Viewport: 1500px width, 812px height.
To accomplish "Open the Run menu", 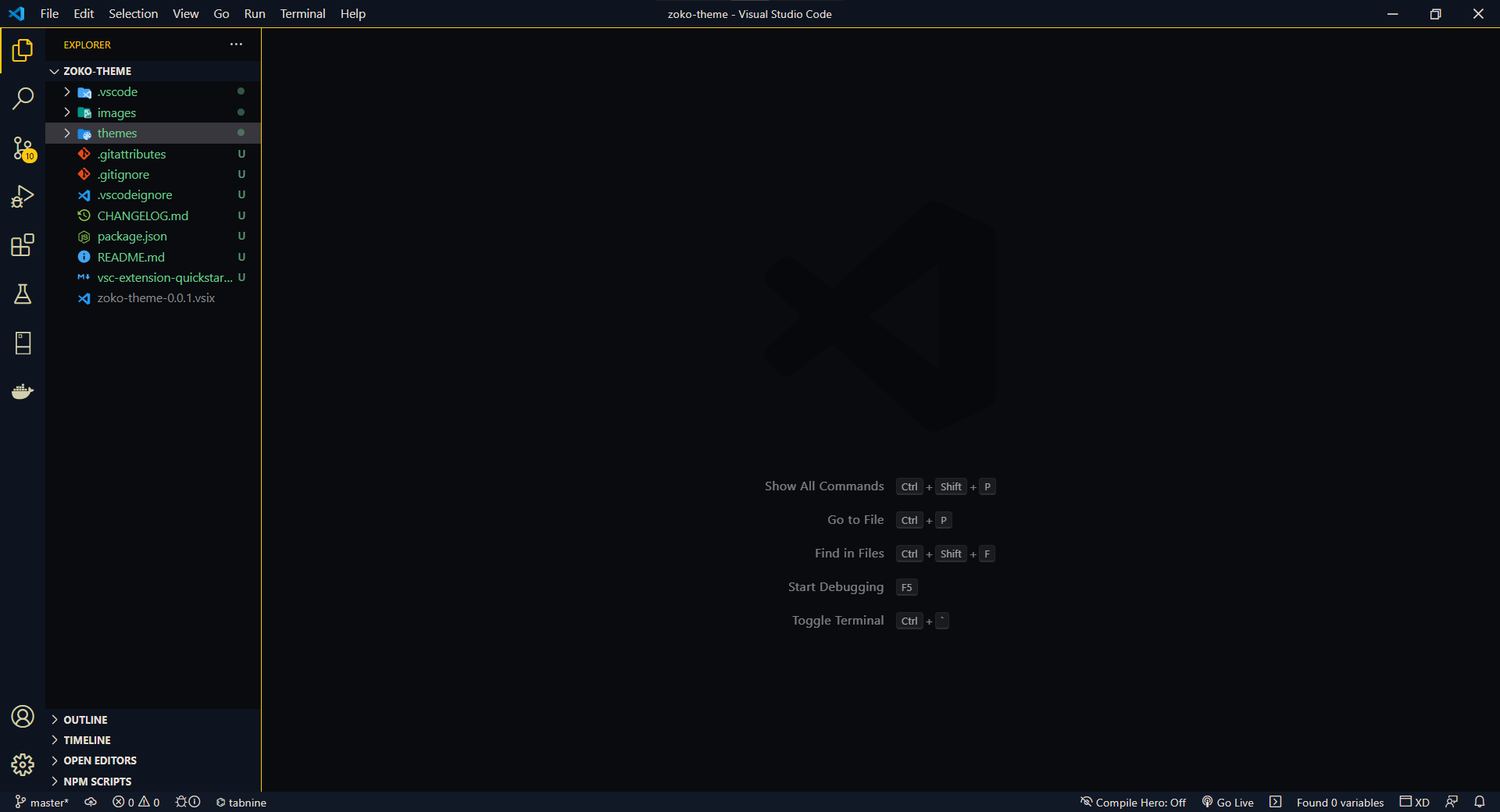I will click(x=255, y=13).
